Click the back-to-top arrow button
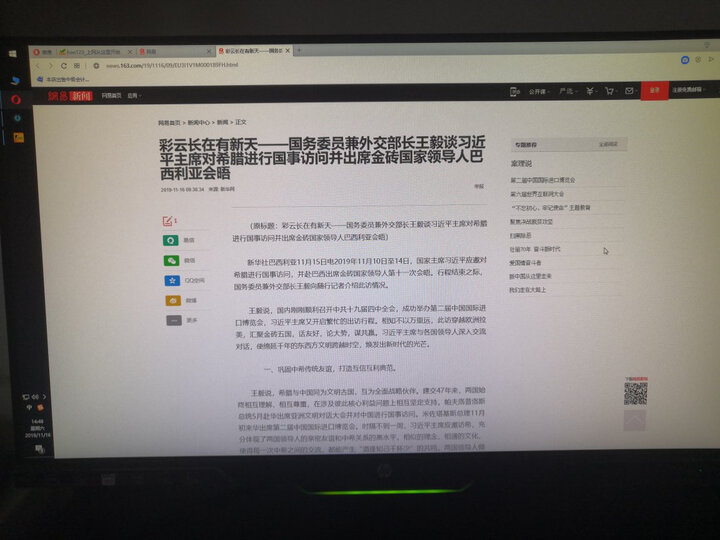720x540 pixels. [x=635, y=420]
